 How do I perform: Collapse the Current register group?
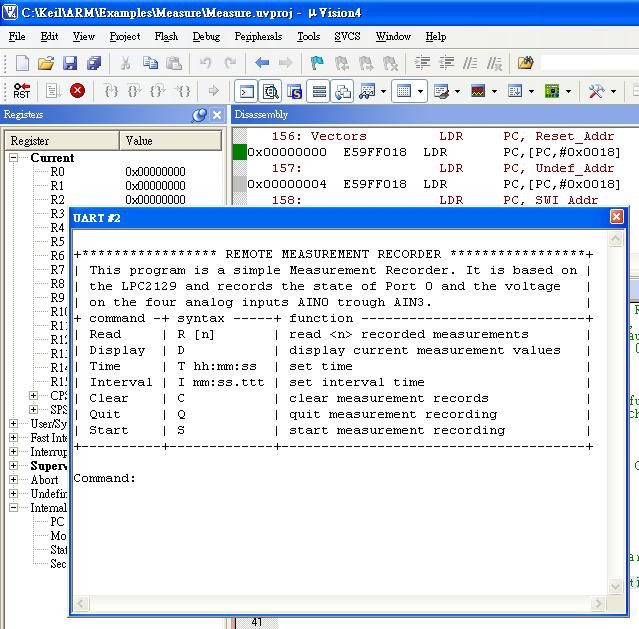pyautogui.click(x=15, y=158)
